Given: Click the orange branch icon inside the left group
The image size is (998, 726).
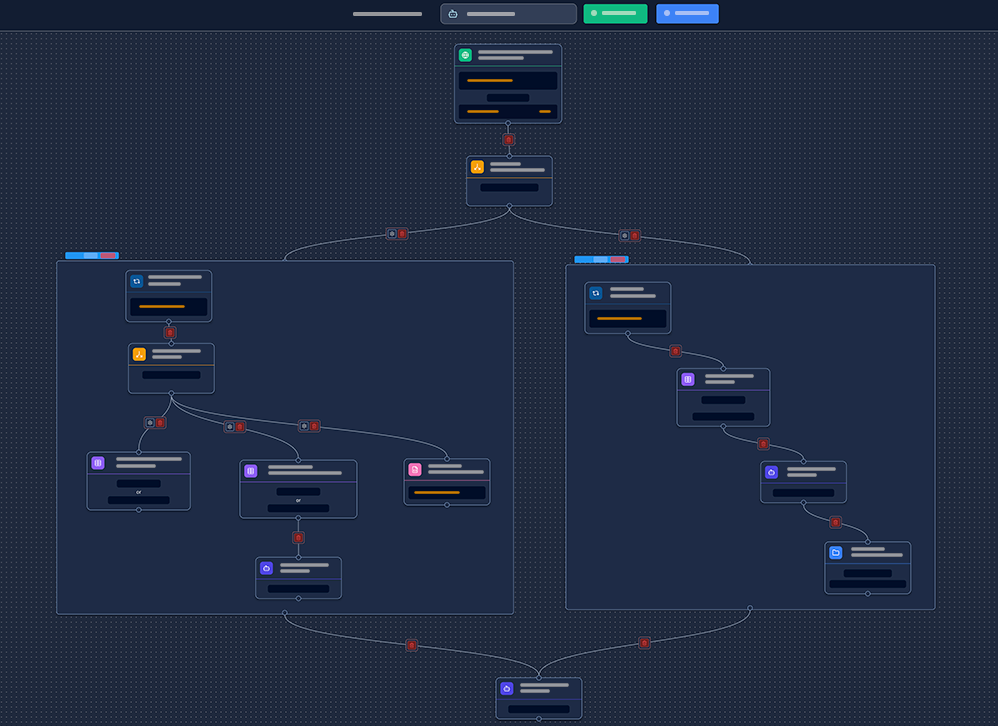Looking at the screenshot, I should pos(139,354).
